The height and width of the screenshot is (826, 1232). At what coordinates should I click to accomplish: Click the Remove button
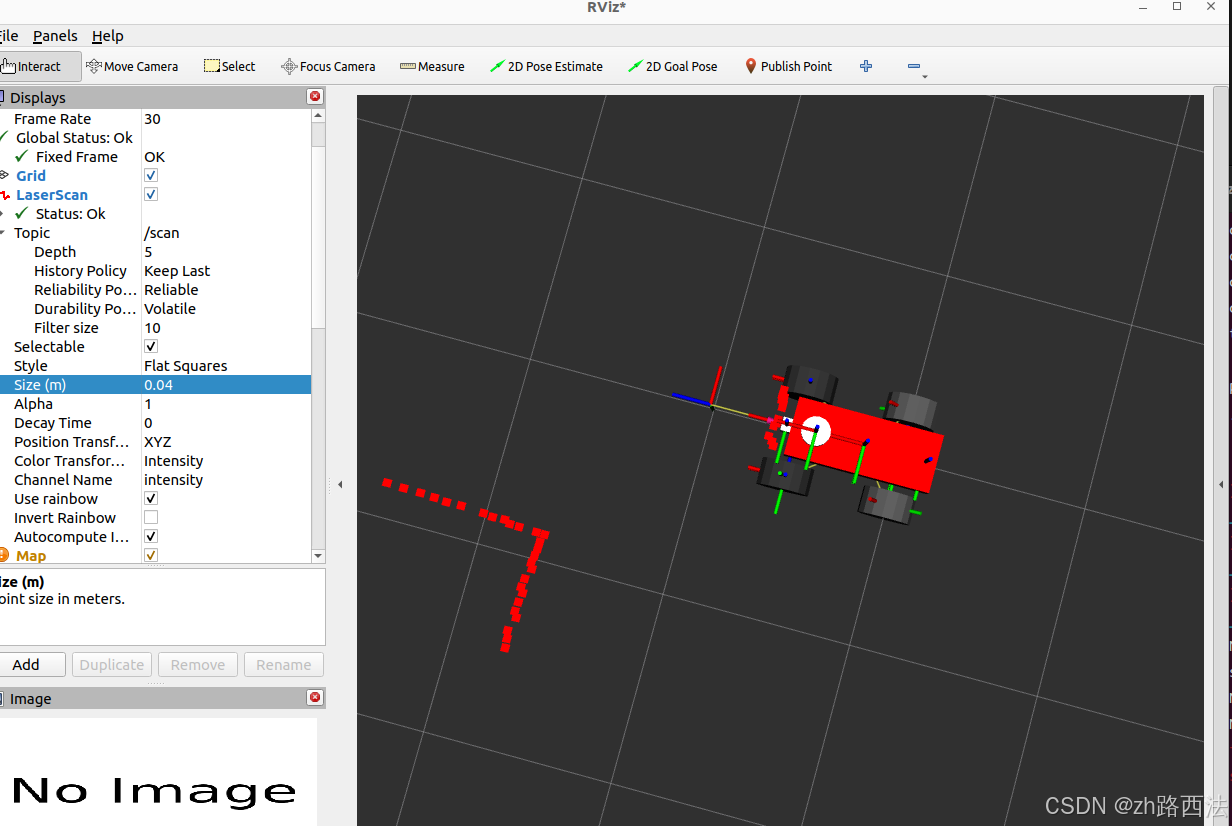(x=198, y=665)
